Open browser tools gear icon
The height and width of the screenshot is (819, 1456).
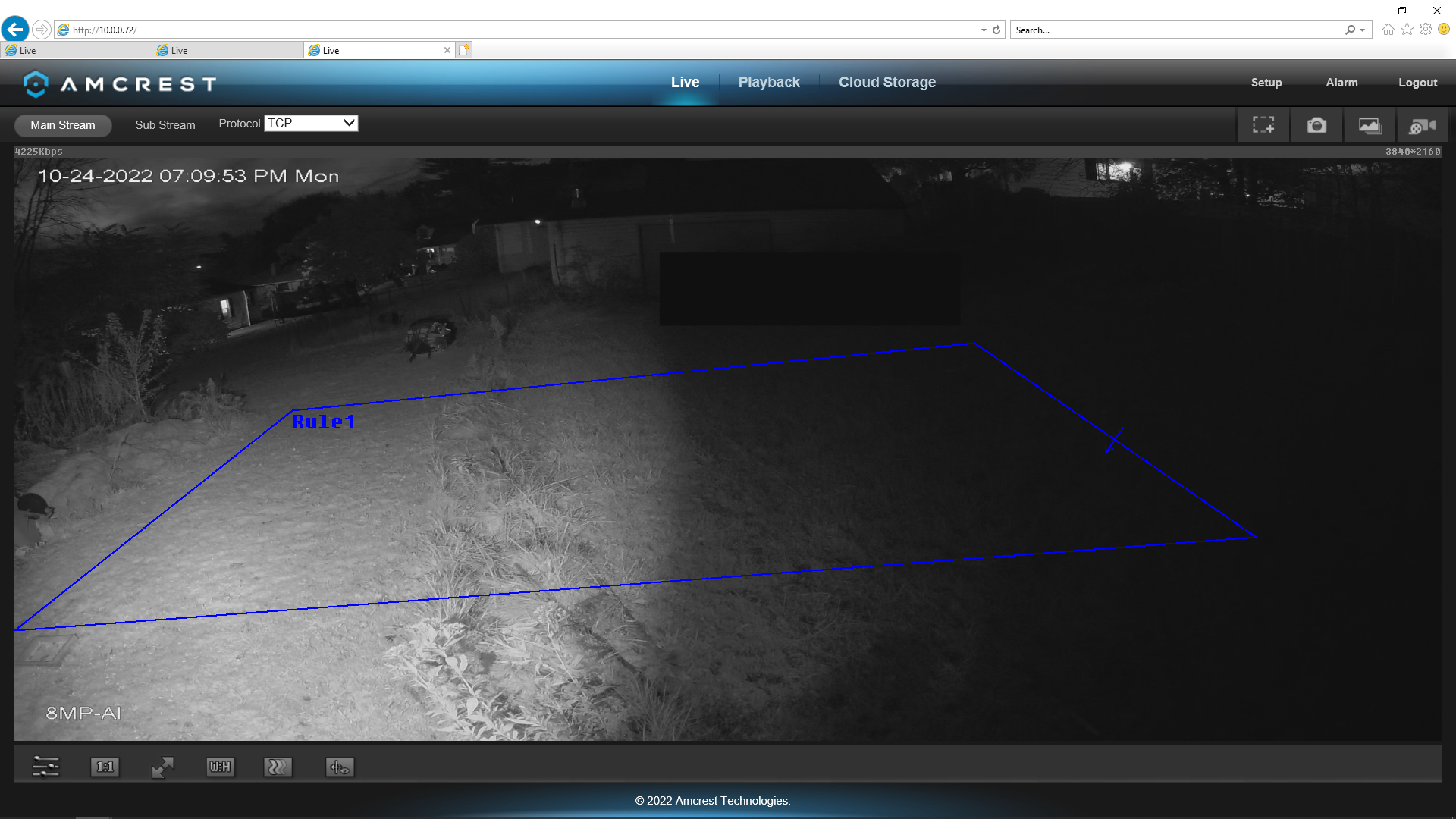coord(1426,29)
